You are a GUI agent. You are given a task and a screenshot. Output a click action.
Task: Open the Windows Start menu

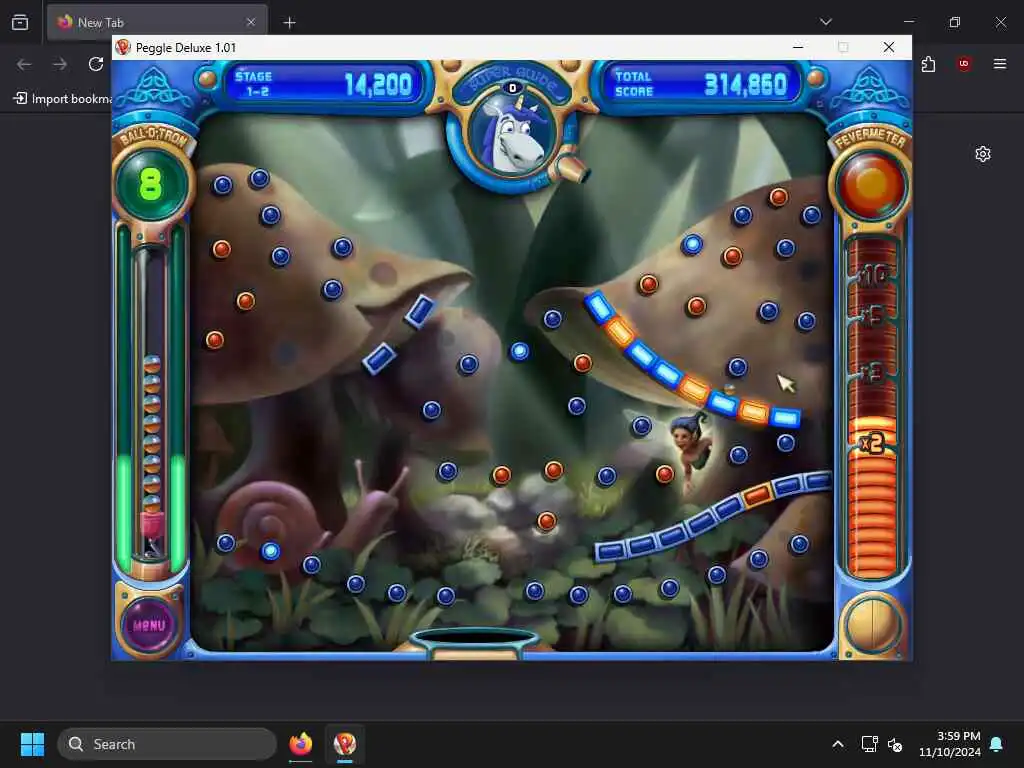tap(32, 744)
